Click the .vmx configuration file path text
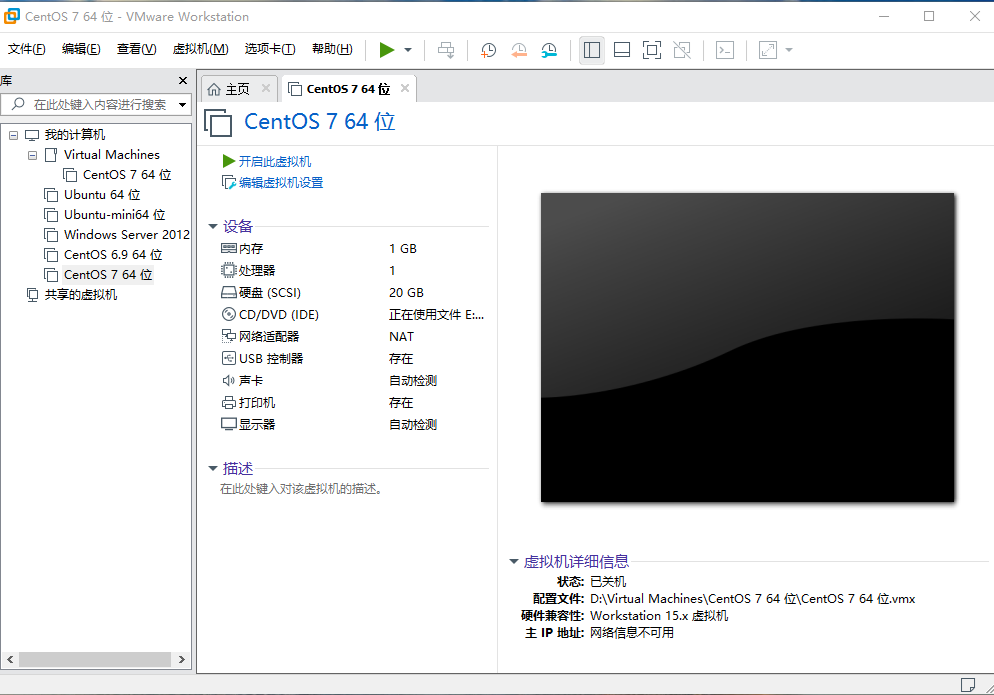 pyautogui.click(x=752, y=599)
